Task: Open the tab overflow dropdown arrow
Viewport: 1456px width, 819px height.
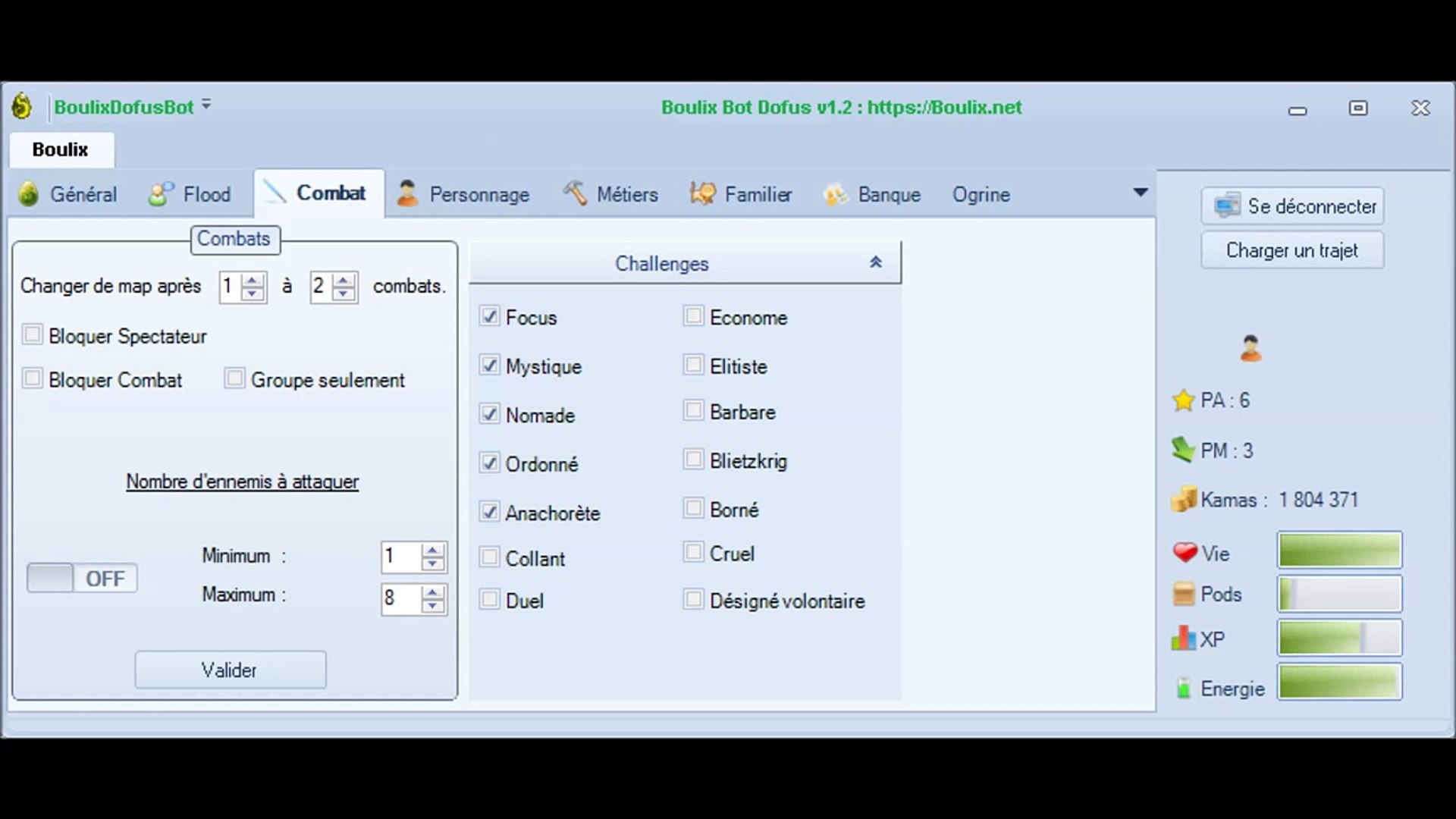Action: (x=1140, y=193)
